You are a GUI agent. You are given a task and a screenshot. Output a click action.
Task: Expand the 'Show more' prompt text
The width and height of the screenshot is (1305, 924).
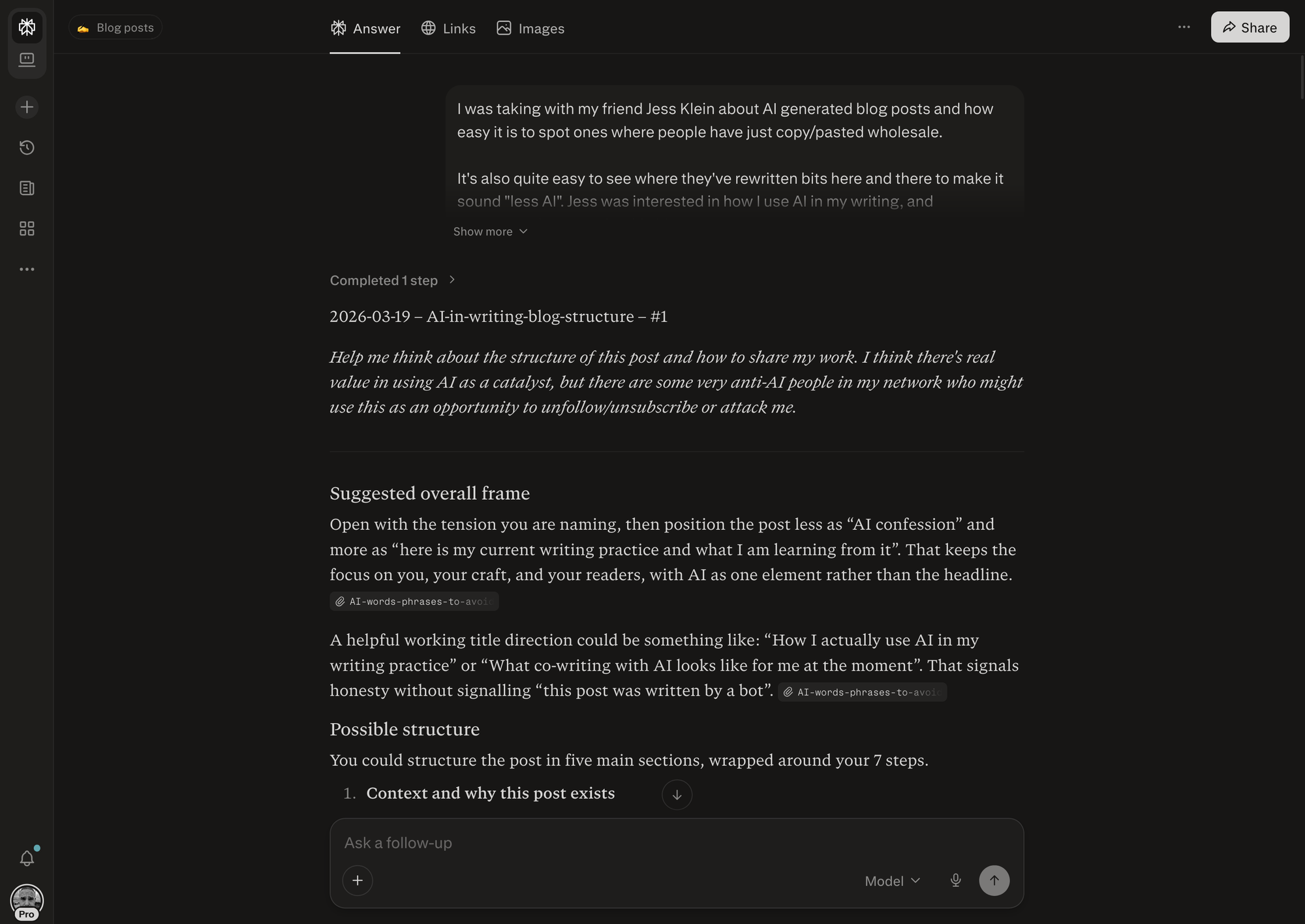pos(490,231)
